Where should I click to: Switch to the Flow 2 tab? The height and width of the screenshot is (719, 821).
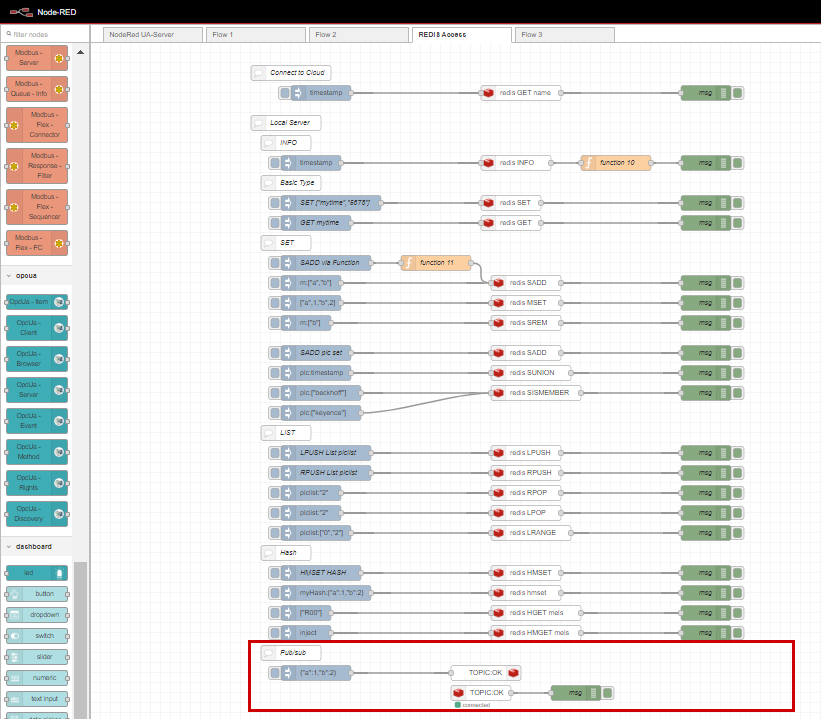[359, 35]
